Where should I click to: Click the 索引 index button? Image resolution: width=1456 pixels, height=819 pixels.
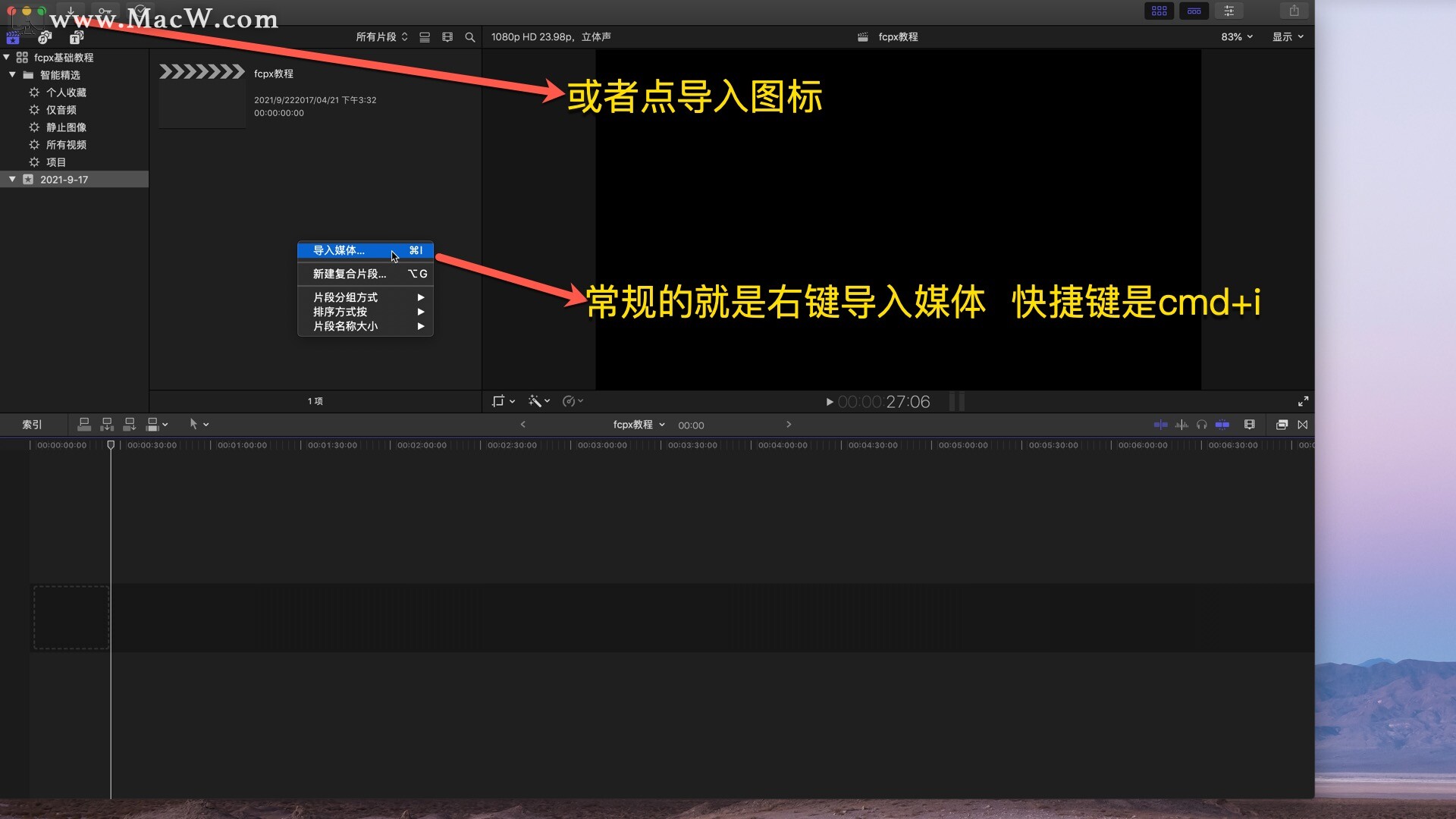click(32, 425)
